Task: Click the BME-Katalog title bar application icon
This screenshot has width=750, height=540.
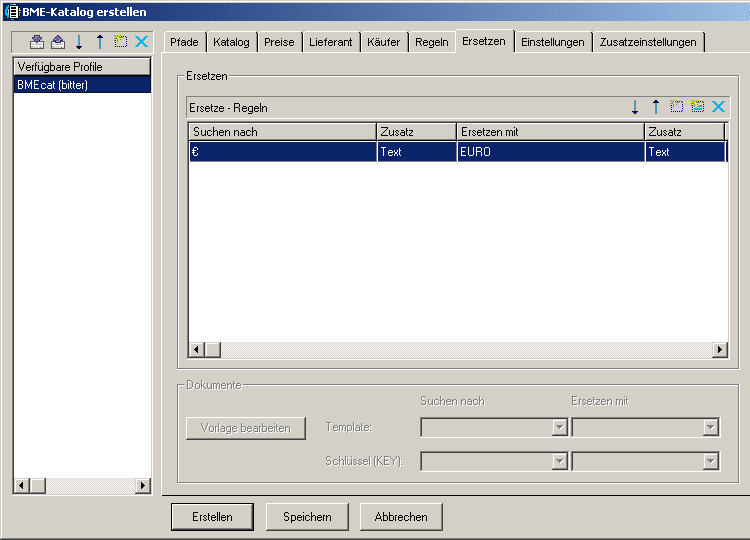Action: coord(12,11)
